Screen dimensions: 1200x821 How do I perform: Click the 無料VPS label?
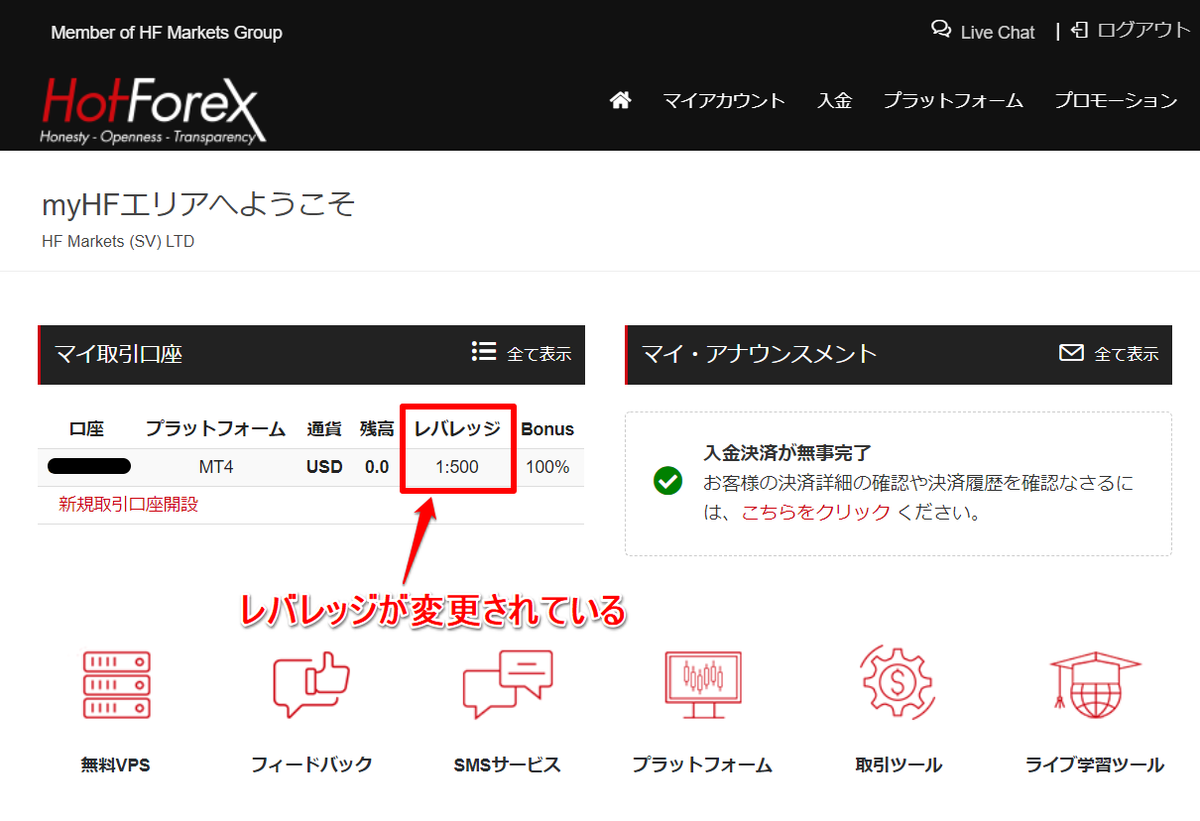pos(116,765)
